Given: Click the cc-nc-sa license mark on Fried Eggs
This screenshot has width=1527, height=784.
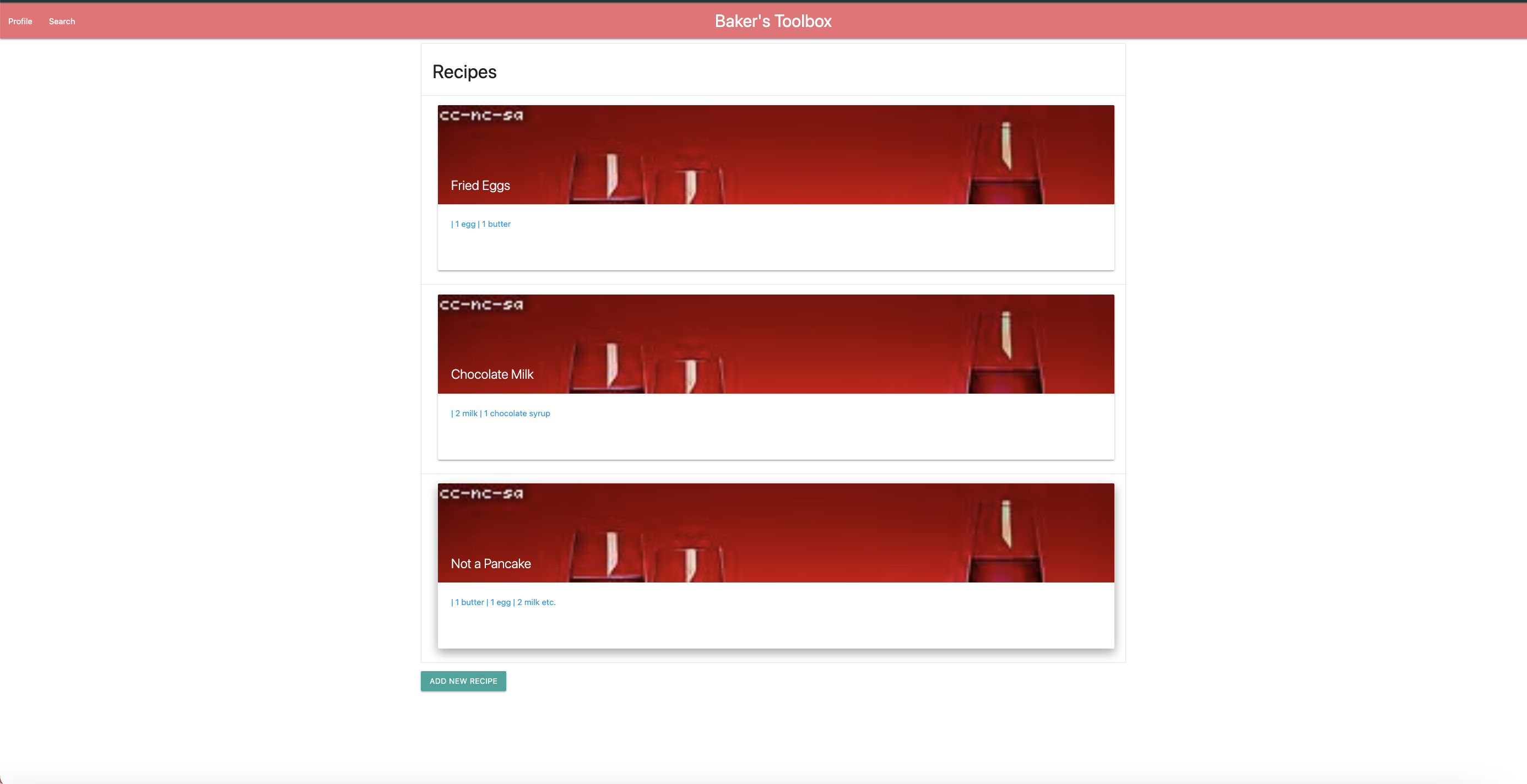Looking at the screenshot, I should pyautogui.click(x=481, y=115).
